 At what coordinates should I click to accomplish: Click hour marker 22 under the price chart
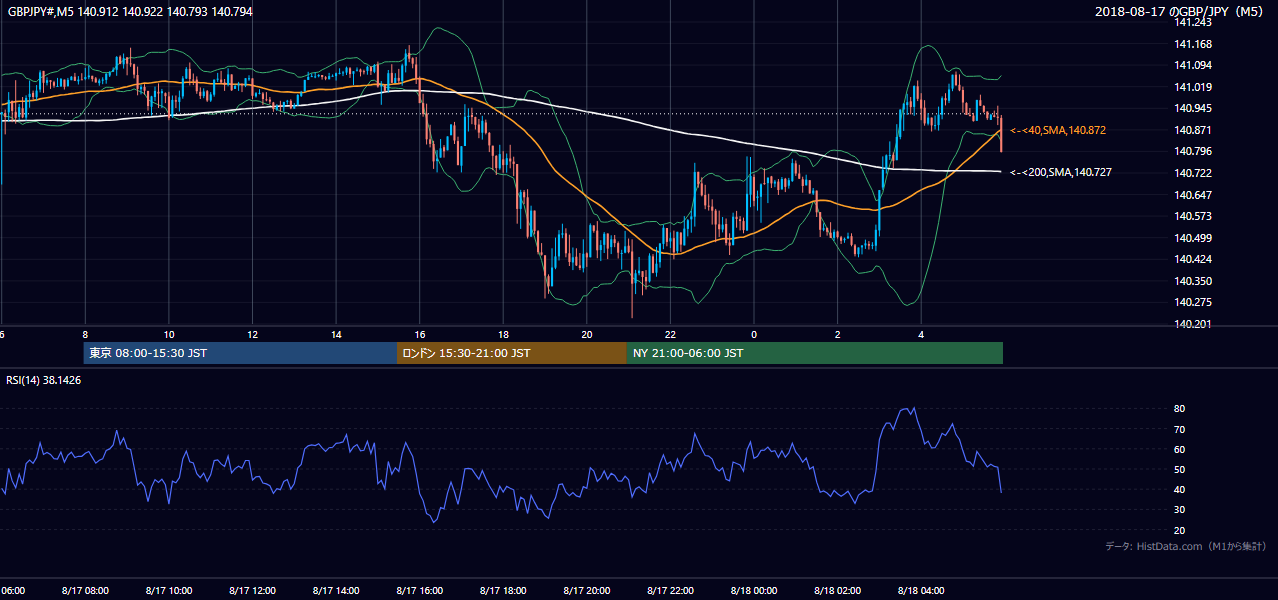670,334
